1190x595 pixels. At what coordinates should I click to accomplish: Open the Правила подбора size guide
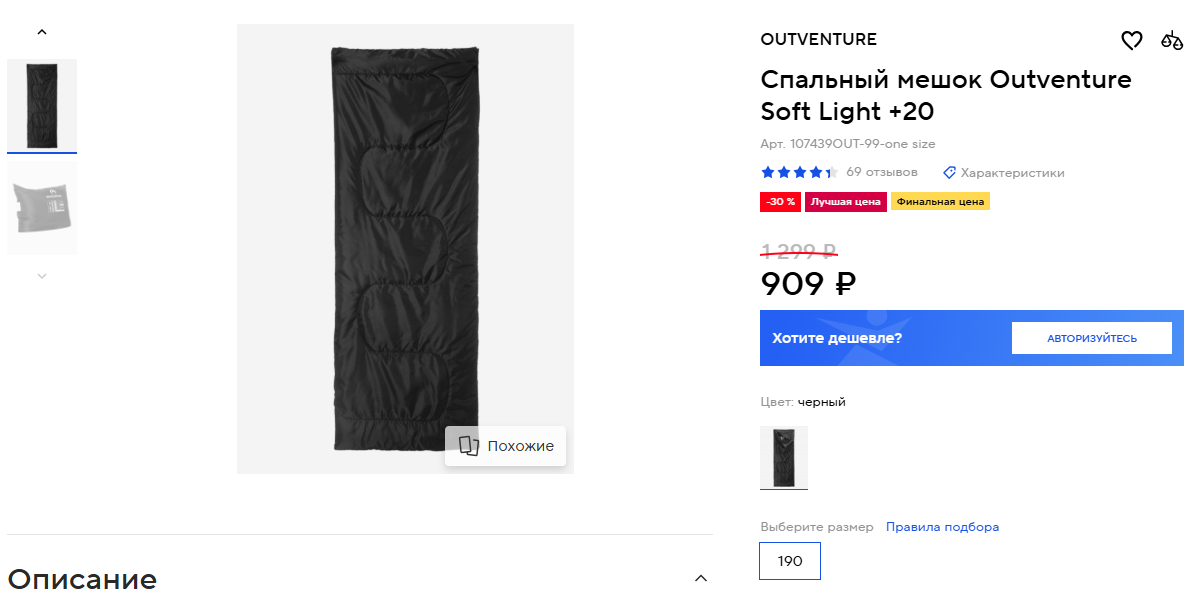[x=942, y=527]
